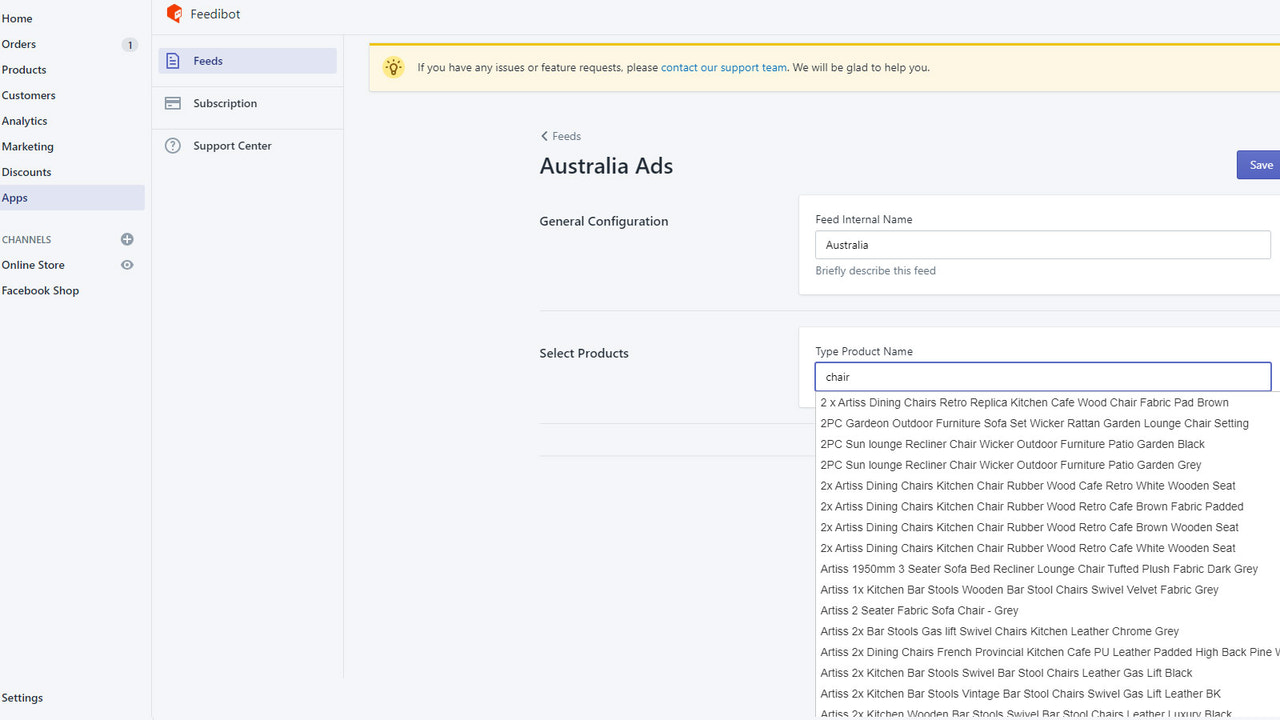Screen dimensions: 1280x720
Task: Toggle Online Store visibility
Action: pyautogui.click(x=127, y=264)
